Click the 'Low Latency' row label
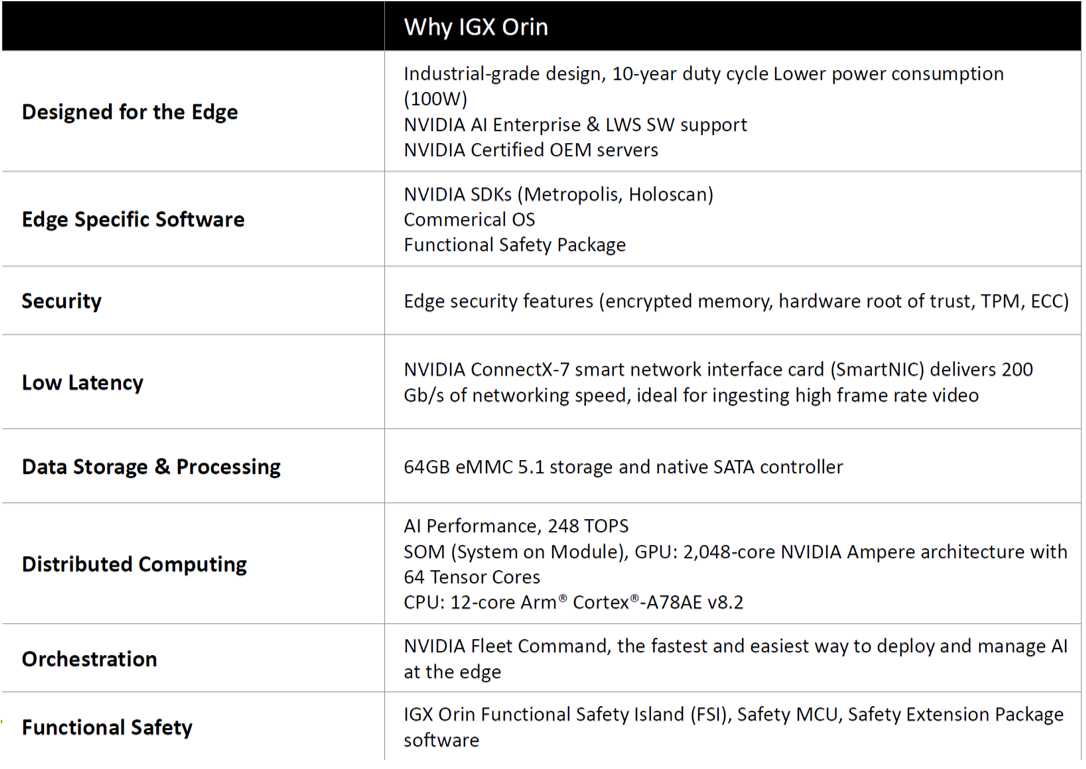 point(82,382)
